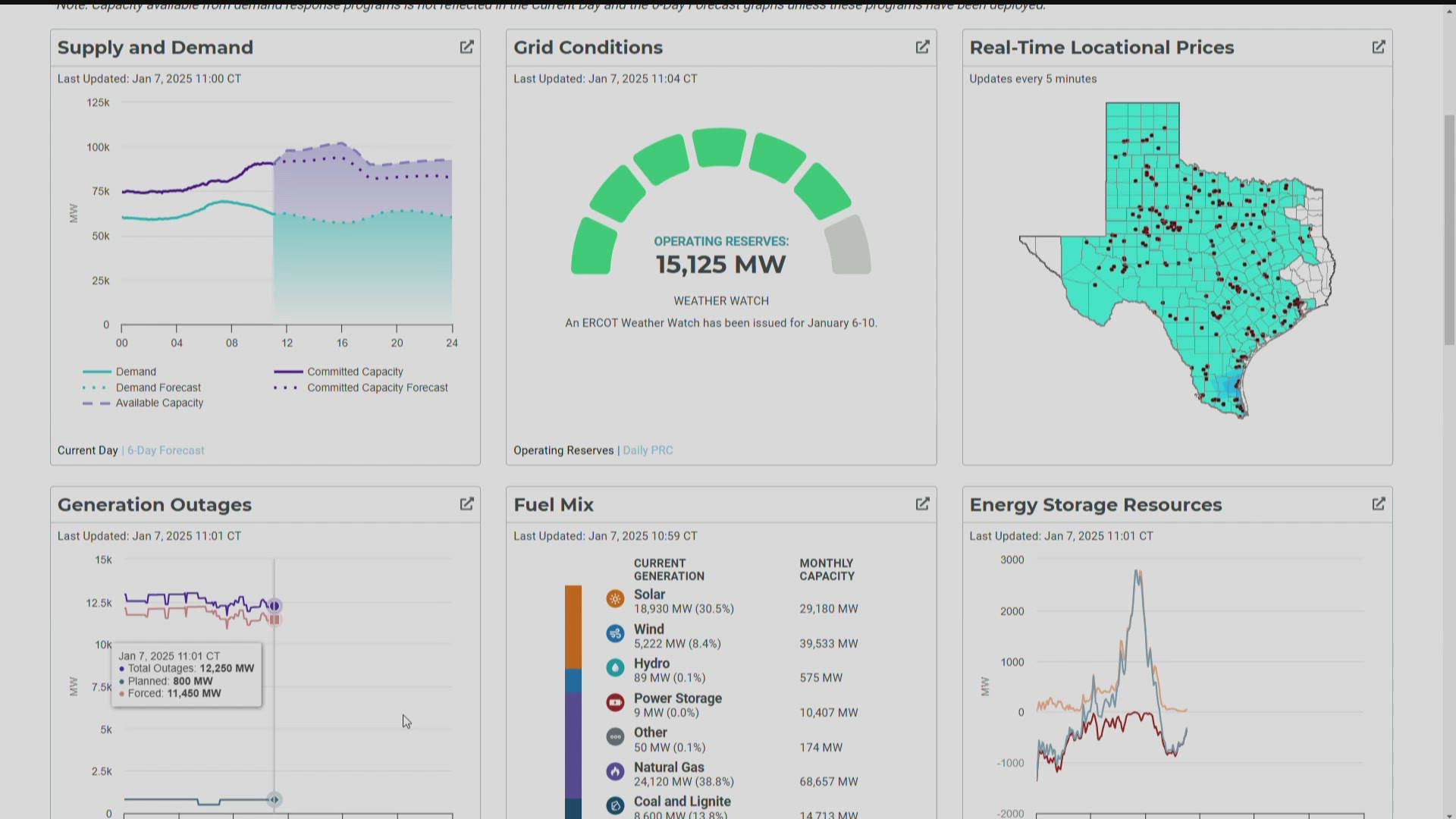The image size is (1456, 819).
Task: Select the Operating Reserves view
Action: coord(563,450)
